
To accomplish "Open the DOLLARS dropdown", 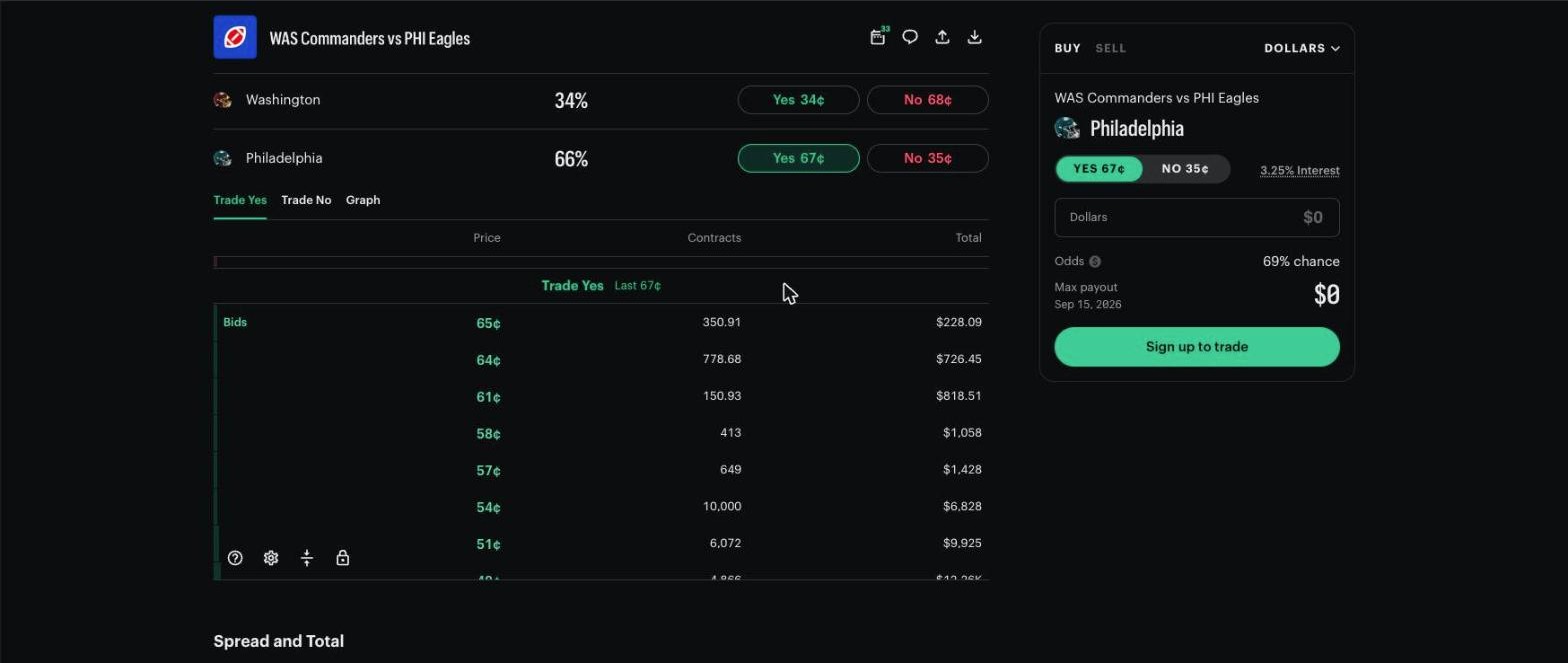I will pyautogui.click(x=1302, y=48).
